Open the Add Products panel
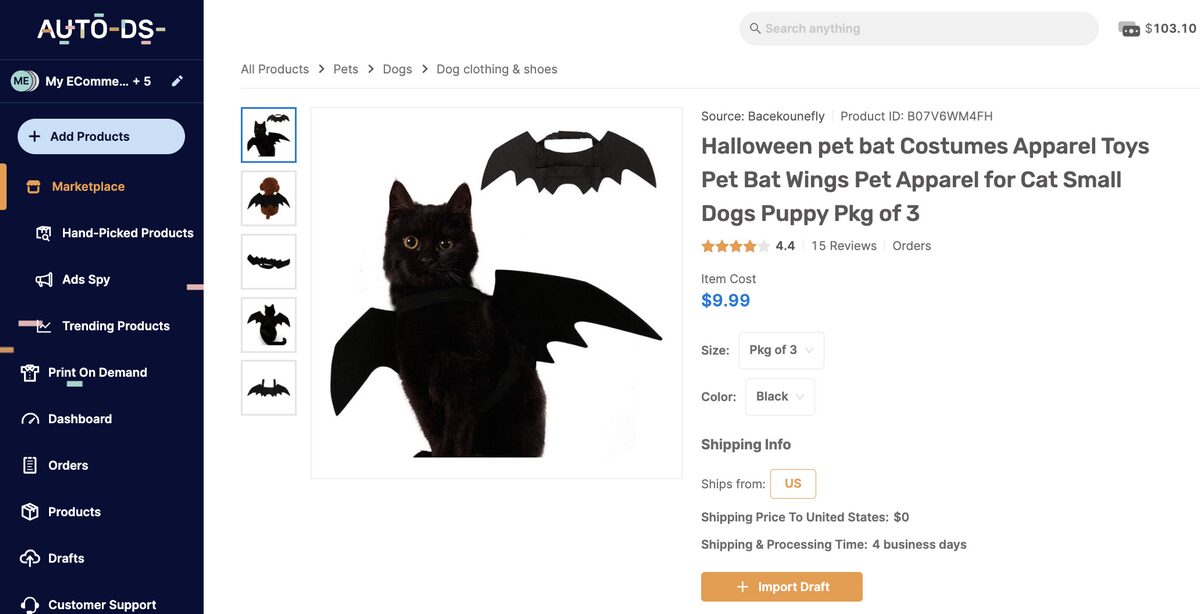The height and width of the screenshot is (614, 1200). point(100,135)
